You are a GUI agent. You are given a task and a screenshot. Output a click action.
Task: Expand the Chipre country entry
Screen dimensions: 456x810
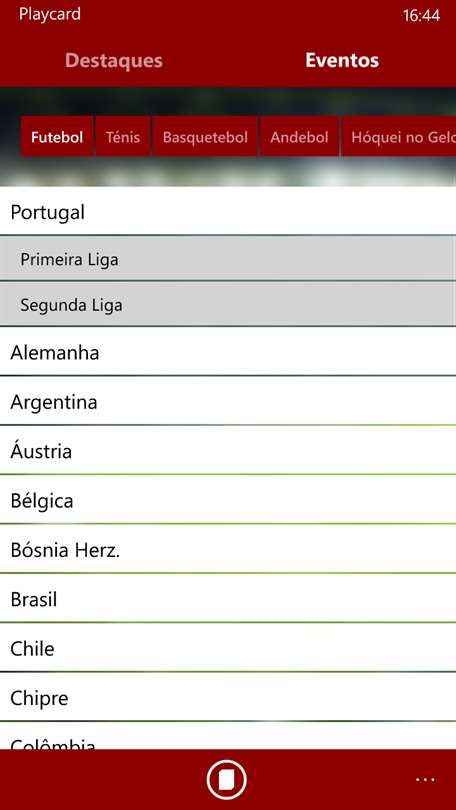tap(228, 697)
